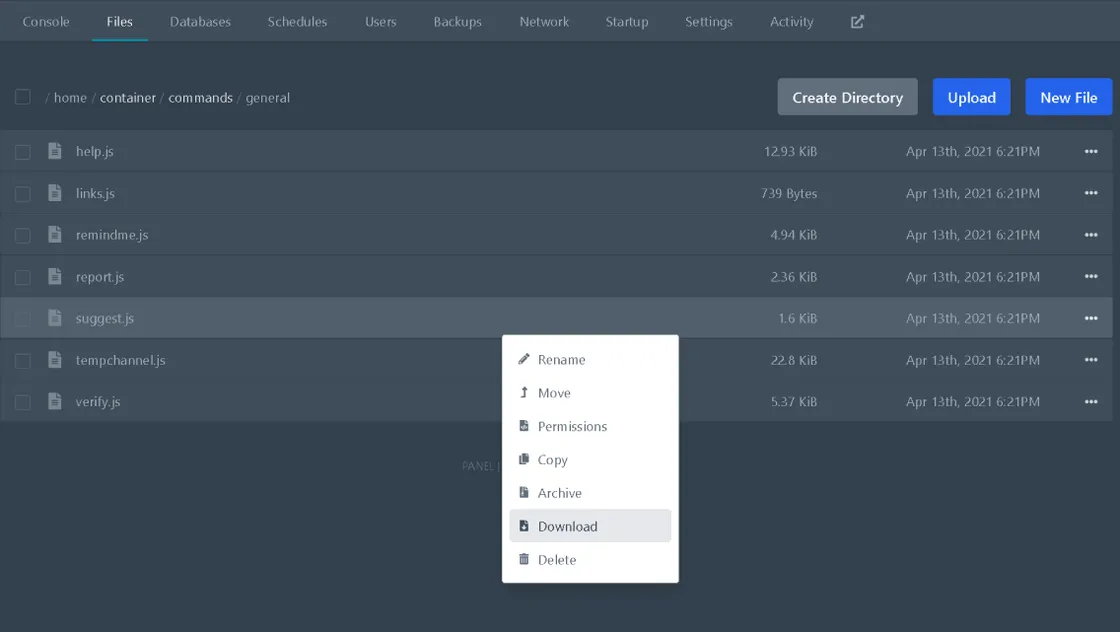Click the Move arrow icon in the context menu

coord(524,392)
